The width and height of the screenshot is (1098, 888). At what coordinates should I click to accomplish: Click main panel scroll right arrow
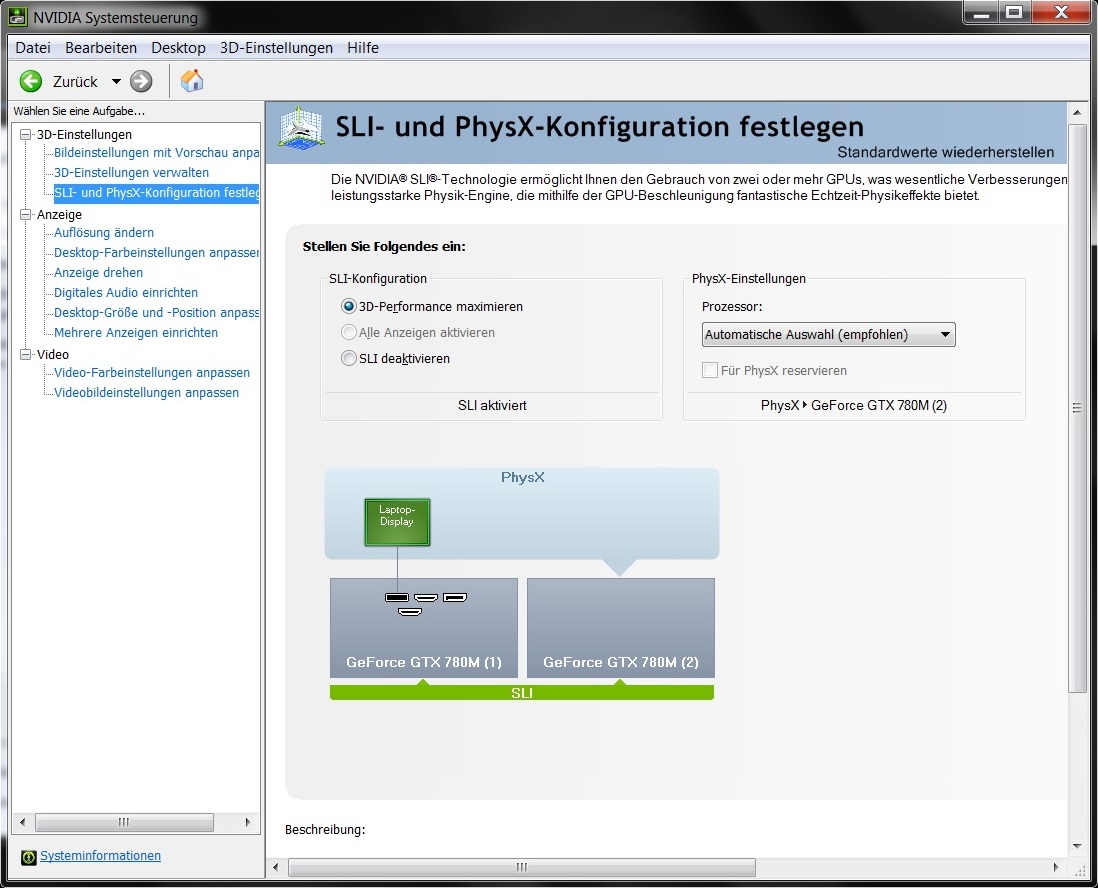(1056, 867)
